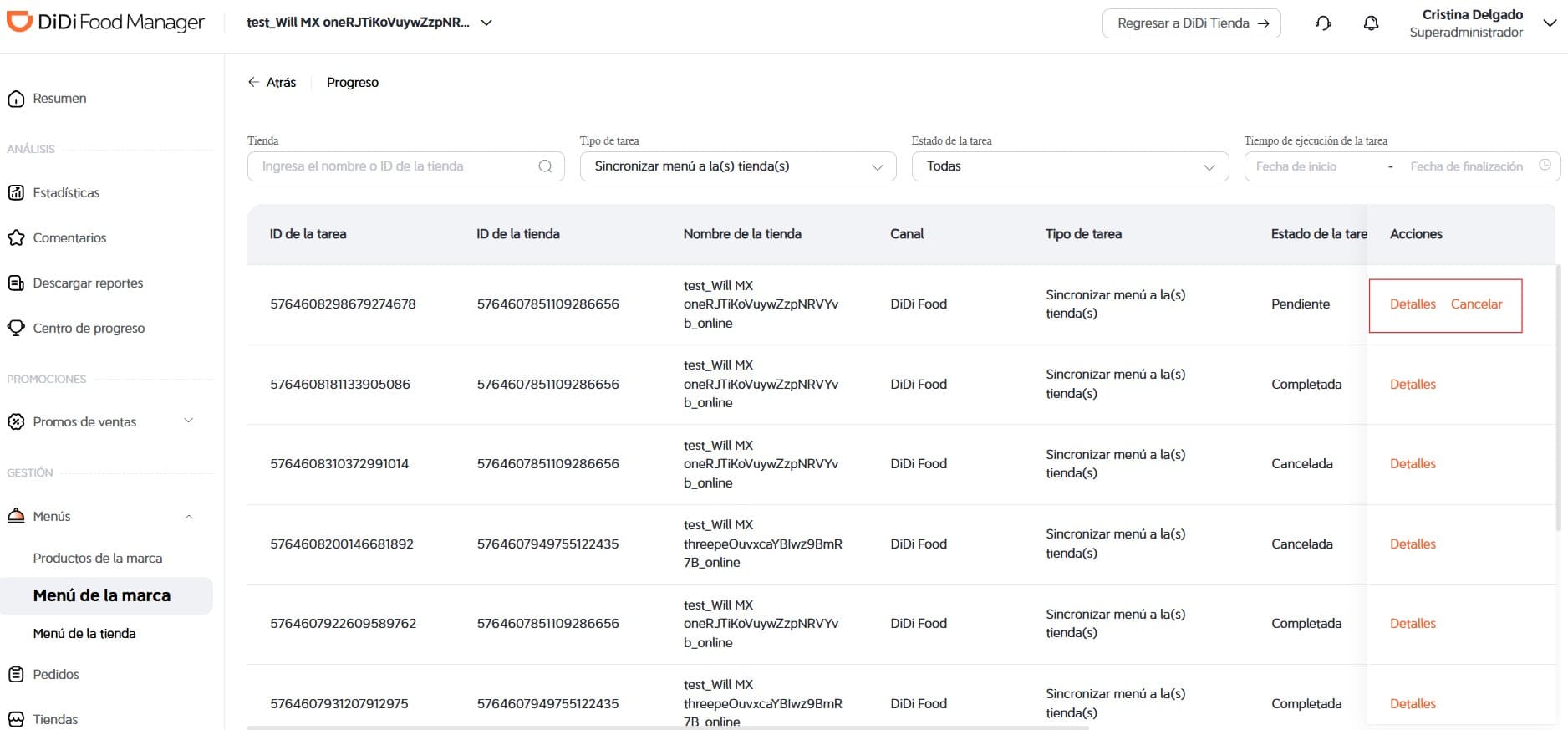Open user account menu chevron
This screenshot has width=1568, height=730.
point(1550,23)
